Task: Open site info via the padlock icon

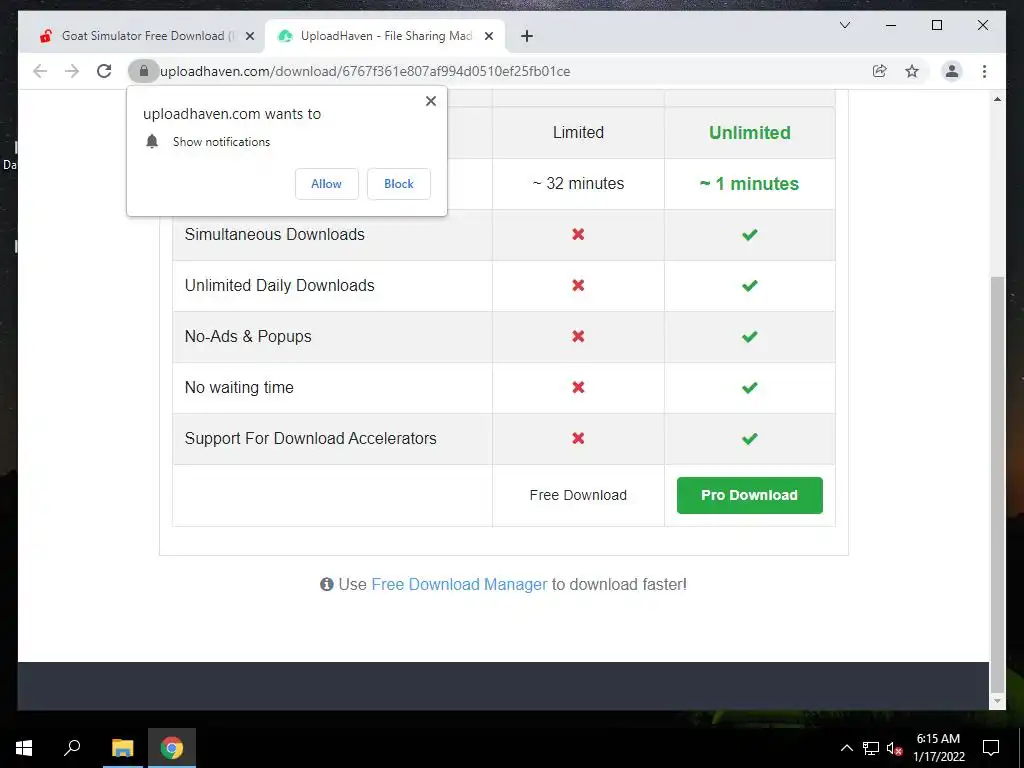Action: (144, 71)
